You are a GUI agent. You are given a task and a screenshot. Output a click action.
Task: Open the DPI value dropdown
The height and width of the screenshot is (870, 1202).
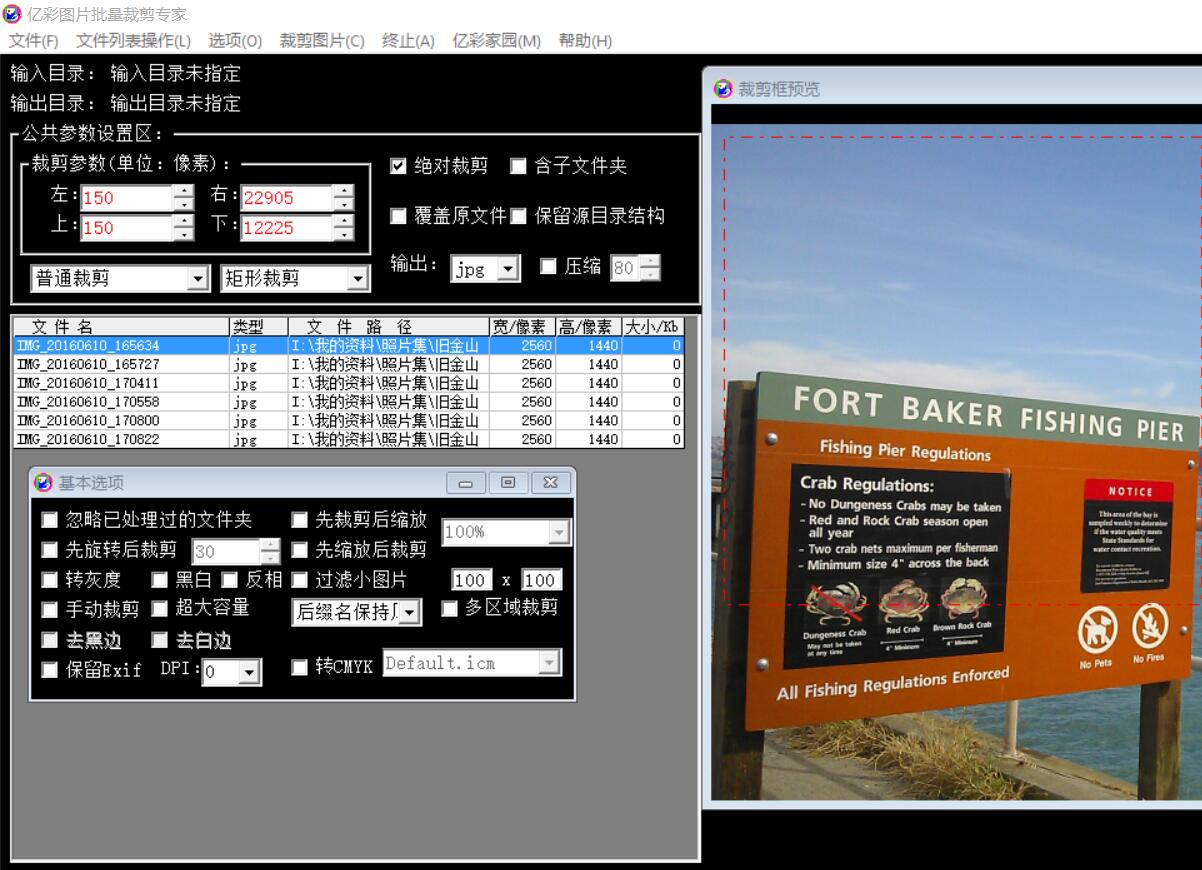249,672
